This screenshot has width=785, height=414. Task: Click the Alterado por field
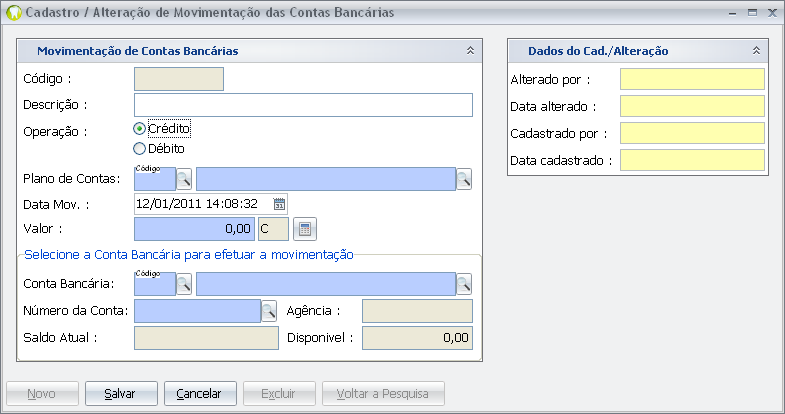point(692,79)
